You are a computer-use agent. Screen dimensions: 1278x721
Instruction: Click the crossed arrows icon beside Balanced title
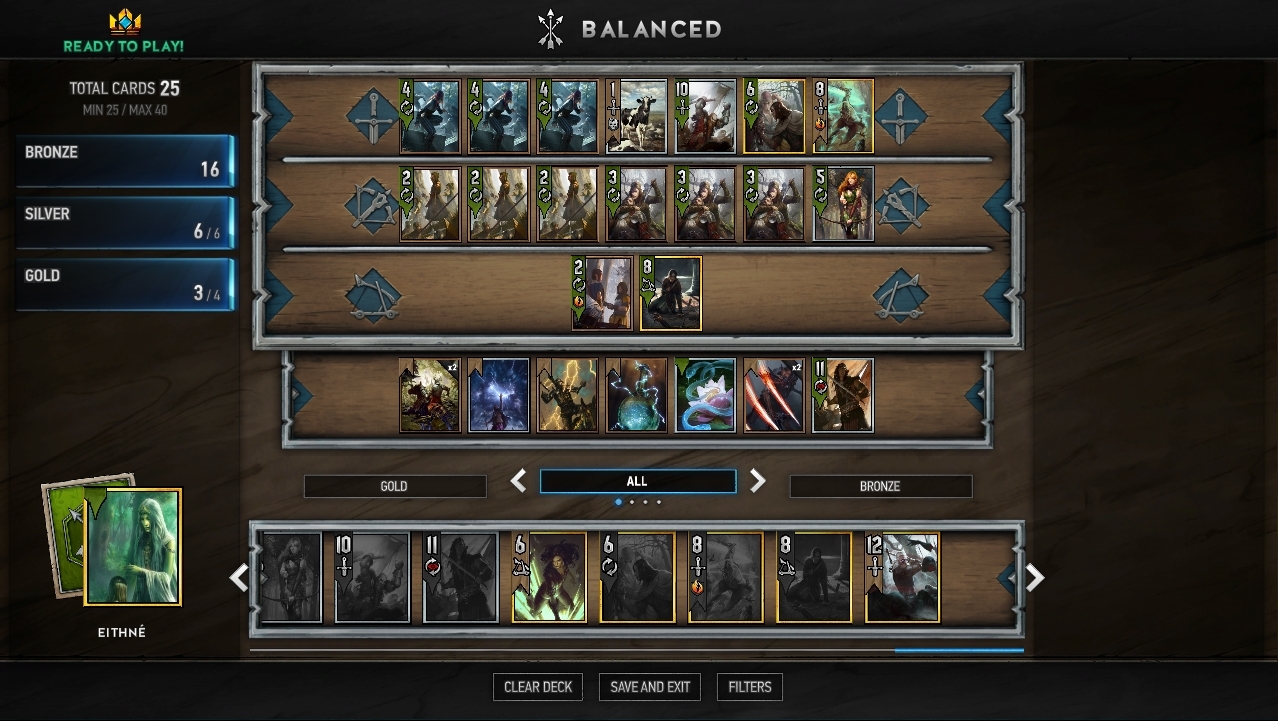tap(550, 29)
